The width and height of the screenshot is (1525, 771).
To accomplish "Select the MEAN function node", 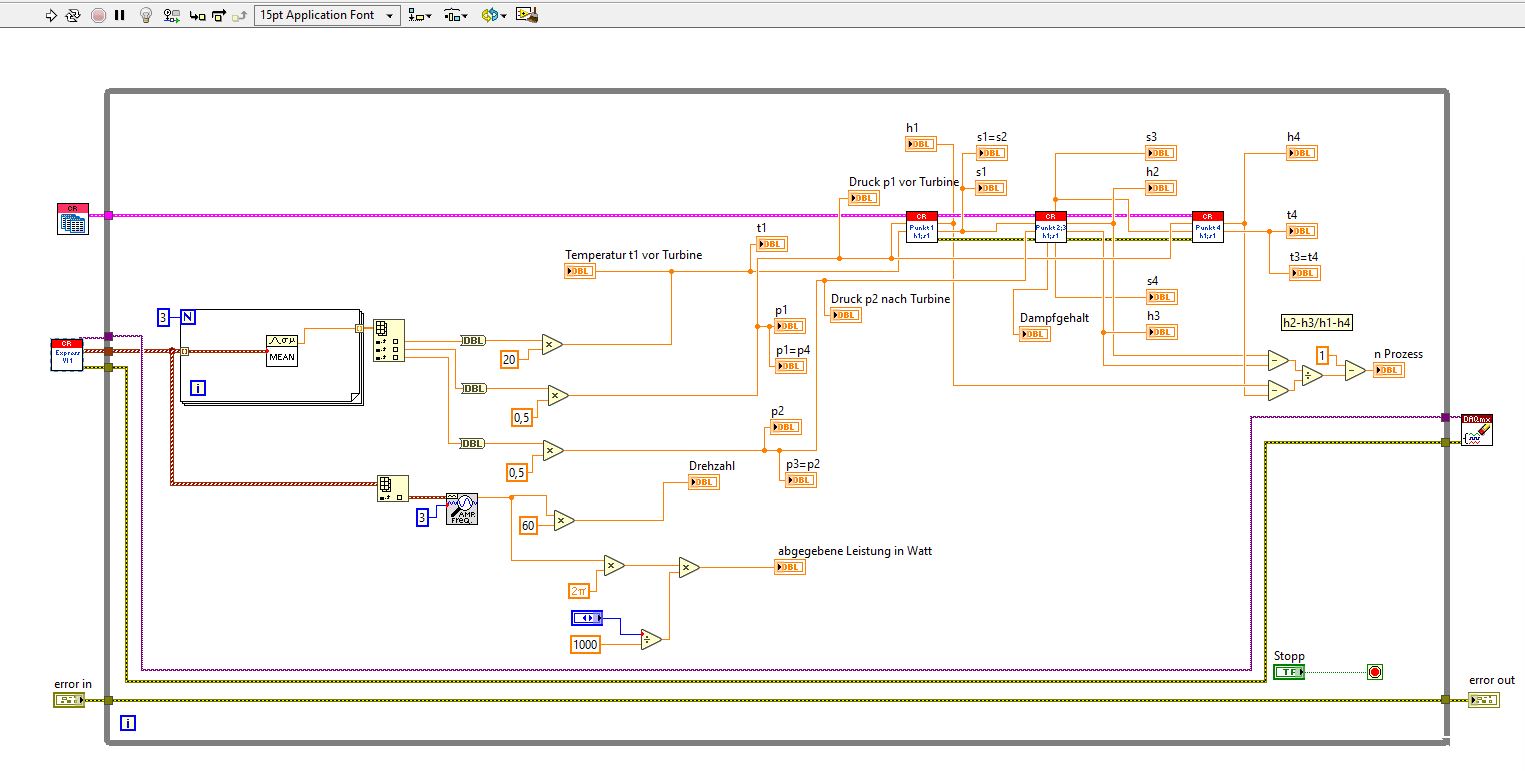I will click(282, 350).
